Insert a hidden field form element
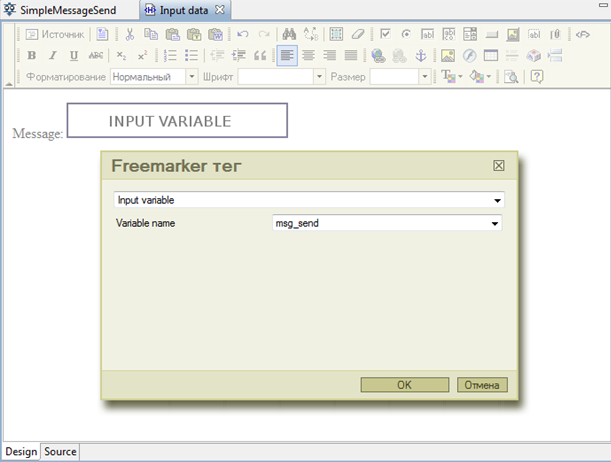The height and width of the screenshot is (462, 611). click(x=534, y=34)
